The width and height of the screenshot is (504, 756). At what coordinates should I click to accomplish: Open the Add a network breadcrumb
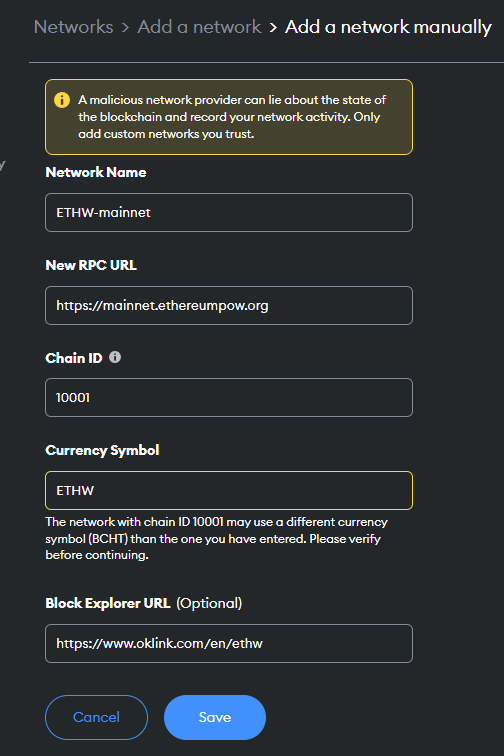199,27
